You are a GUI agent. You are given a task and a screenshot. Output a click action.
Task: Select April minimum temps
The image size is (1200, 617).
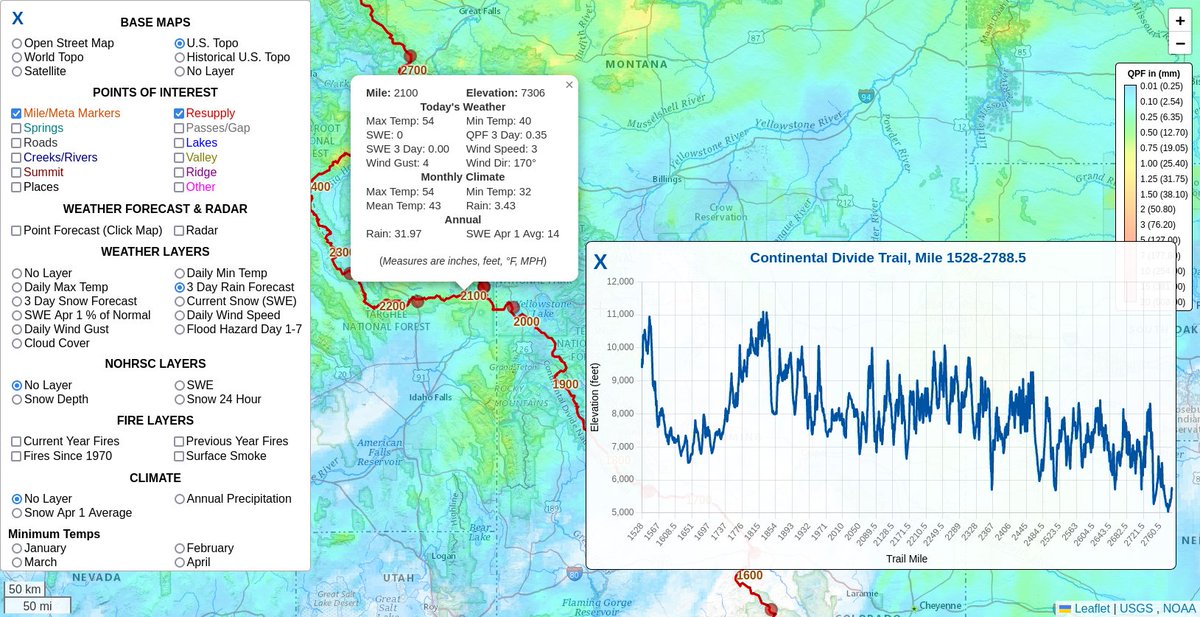(179, 562)
